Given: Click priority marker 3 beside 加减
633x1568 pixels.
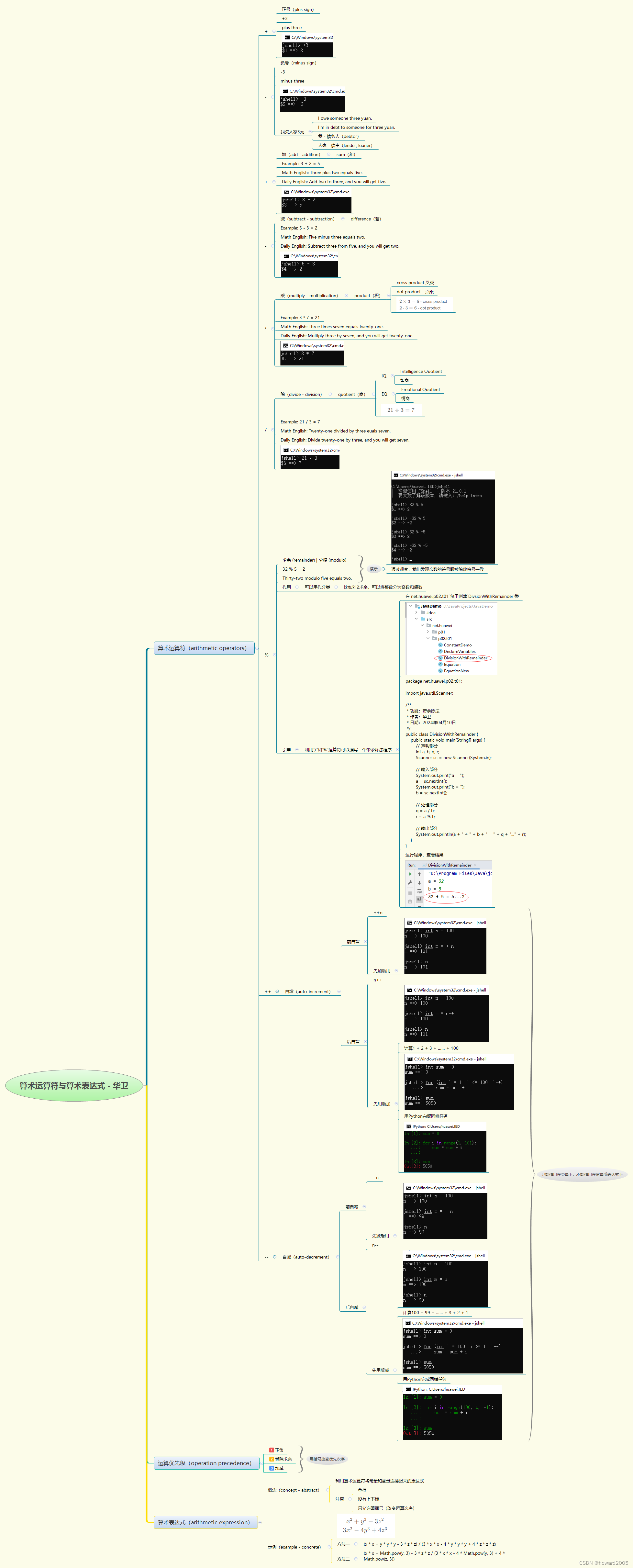Looking at the screenshot, I should (272, 1468).
